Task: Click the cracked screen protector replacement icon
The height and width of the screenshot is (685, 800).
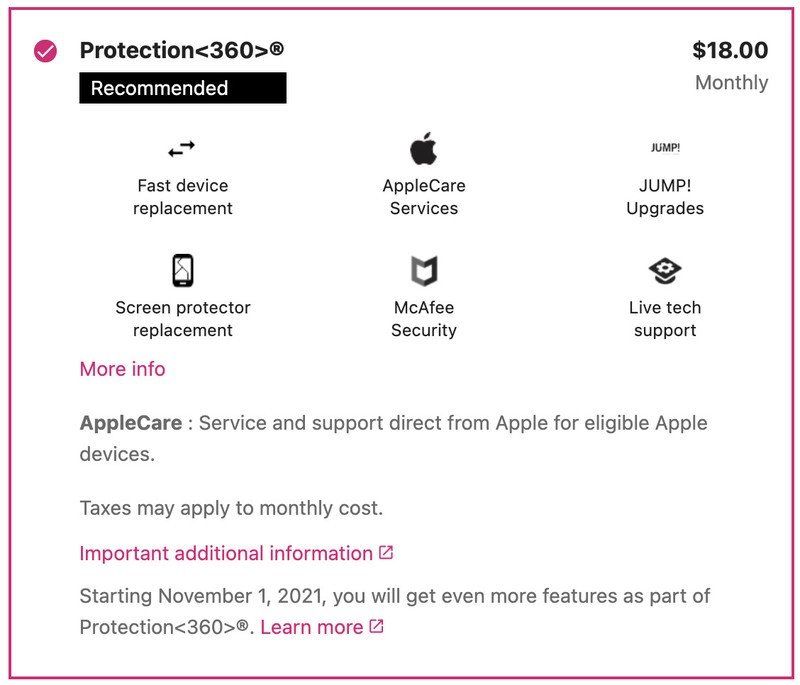Action: pos(183,270)
